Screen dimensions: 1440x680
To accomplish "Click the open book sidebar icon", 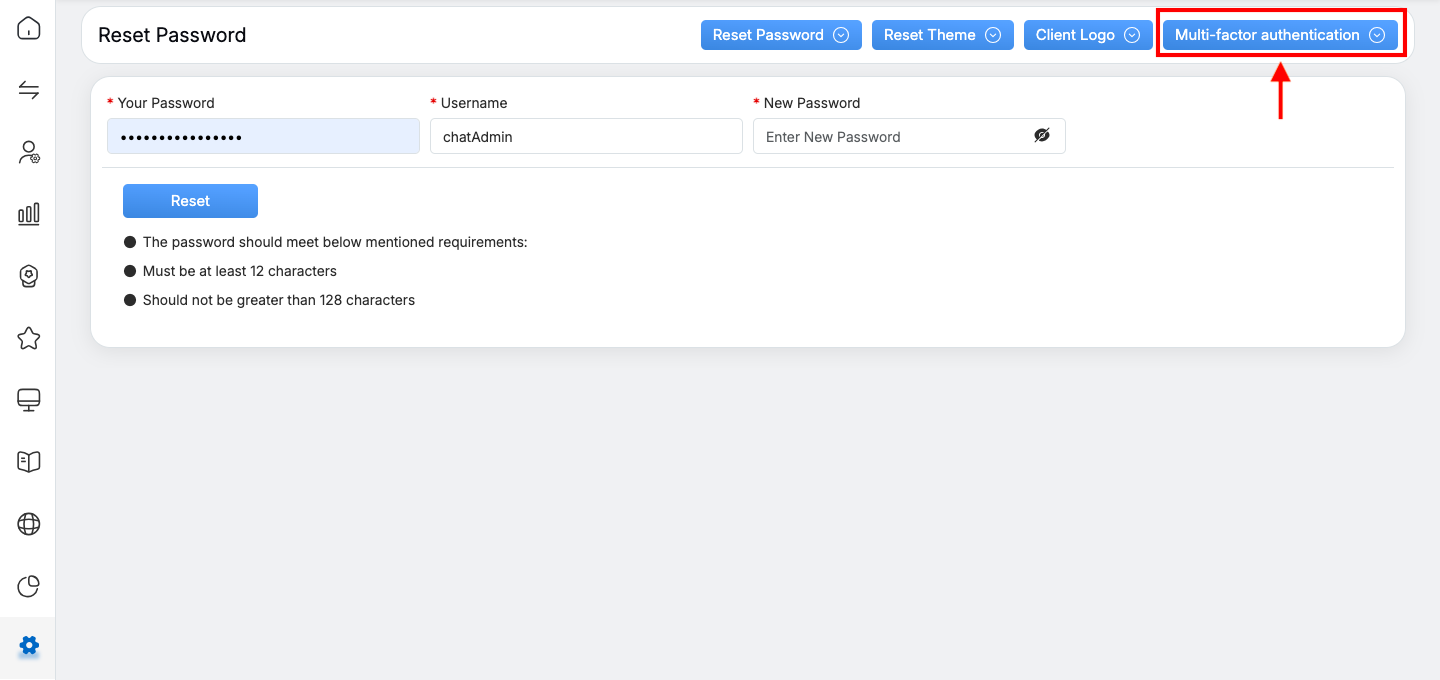I will coord(29,461).
